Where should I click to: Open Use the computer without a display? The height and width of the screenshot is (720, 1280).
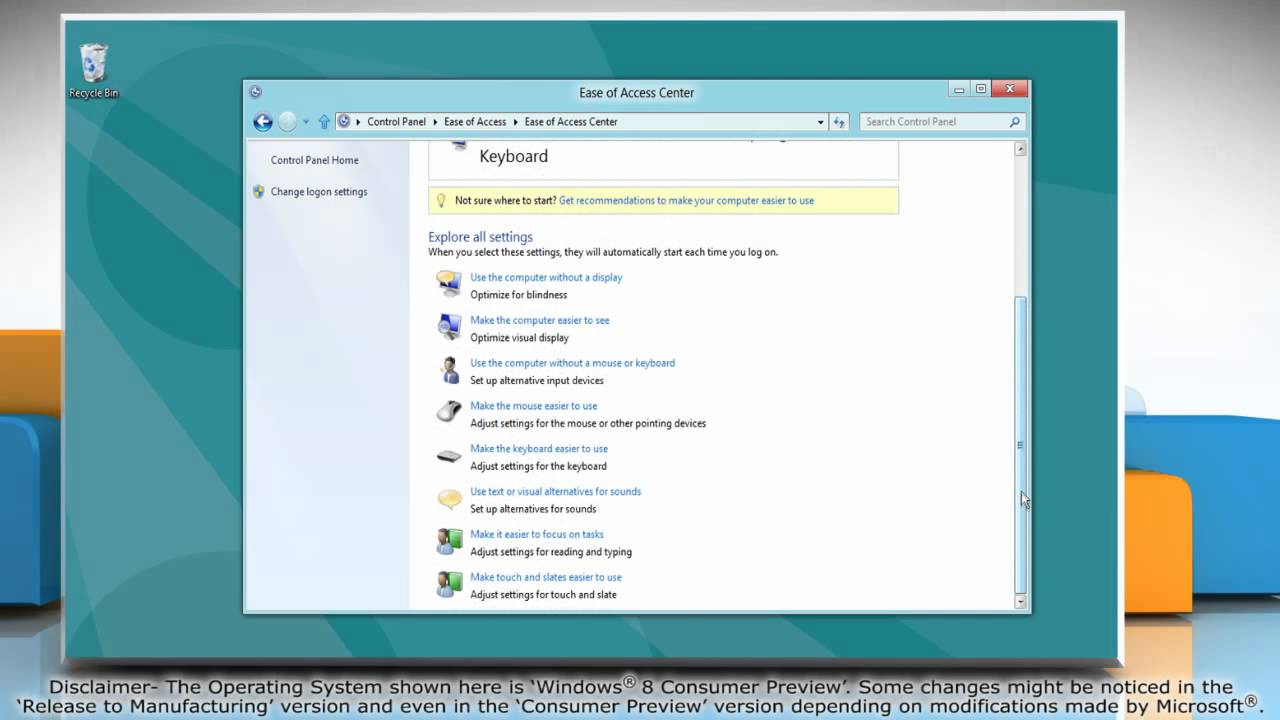tap(546, 277)
